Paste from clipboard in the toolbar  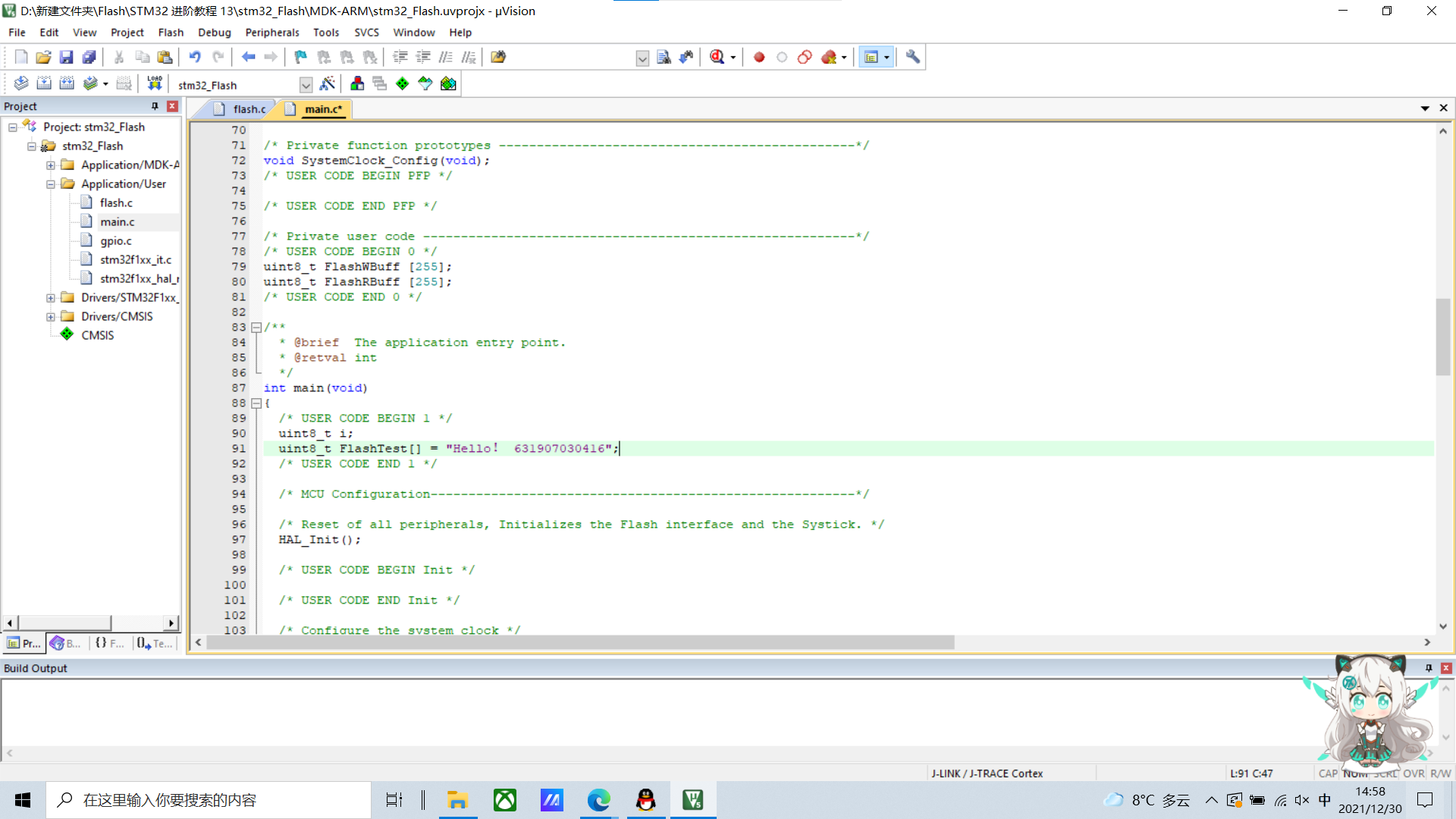(165, 57)
